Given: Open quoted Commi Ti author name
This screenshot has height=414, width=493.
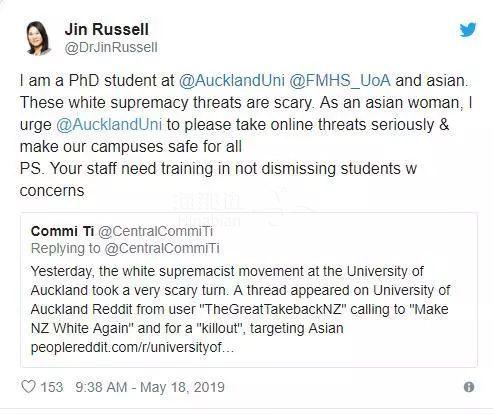Looking at the screenshot, I should pos(62,231).
